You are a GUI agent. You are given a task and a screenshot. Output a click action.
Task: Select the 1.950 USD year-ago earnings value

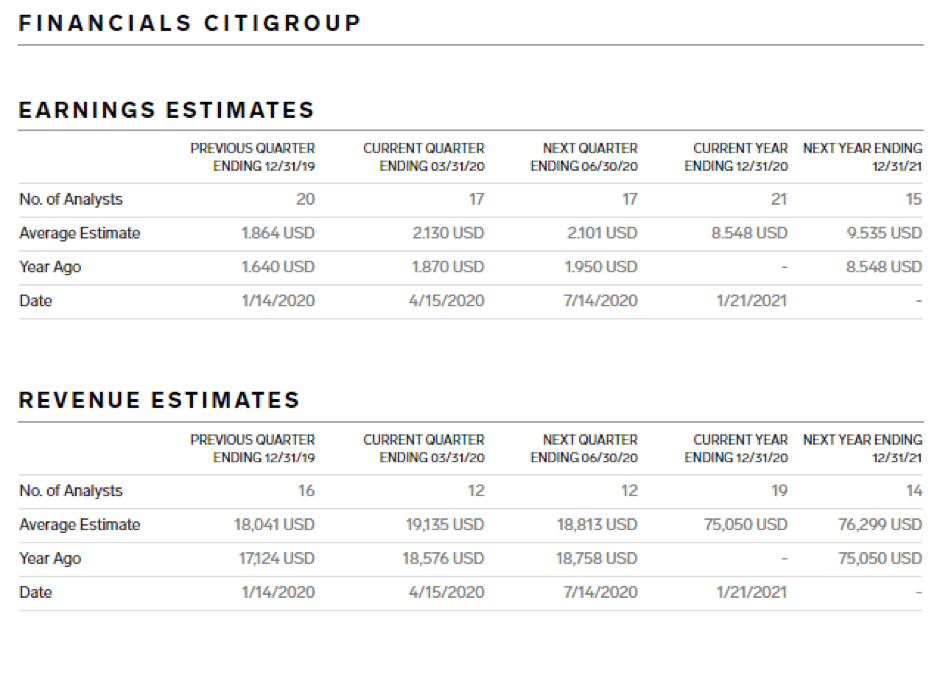[x=601, y=267]
